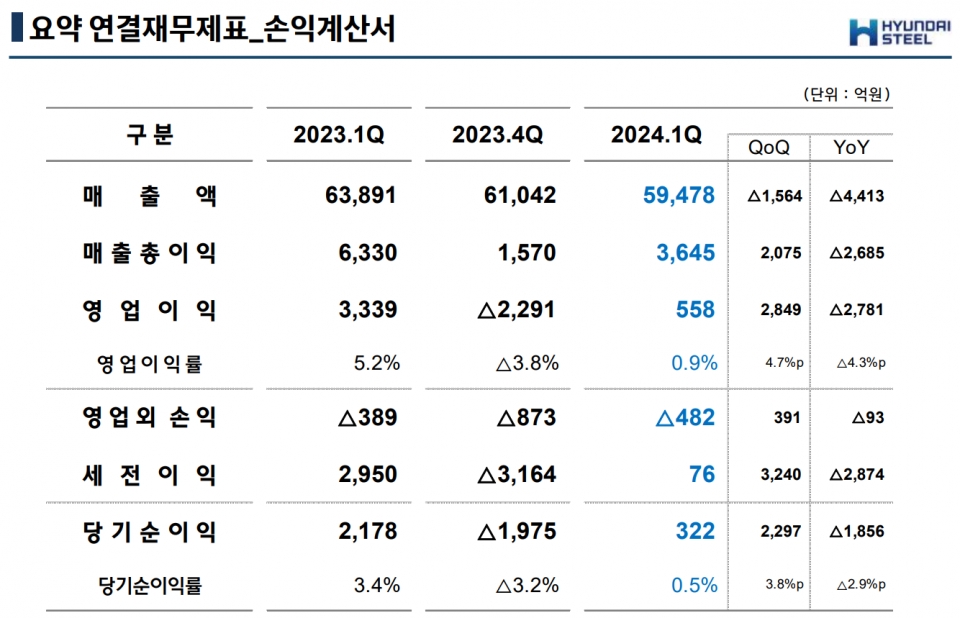Click the 2023.1Q column header
The width and height of the screenshot is (960, 618).
click(x=338, y=136)
